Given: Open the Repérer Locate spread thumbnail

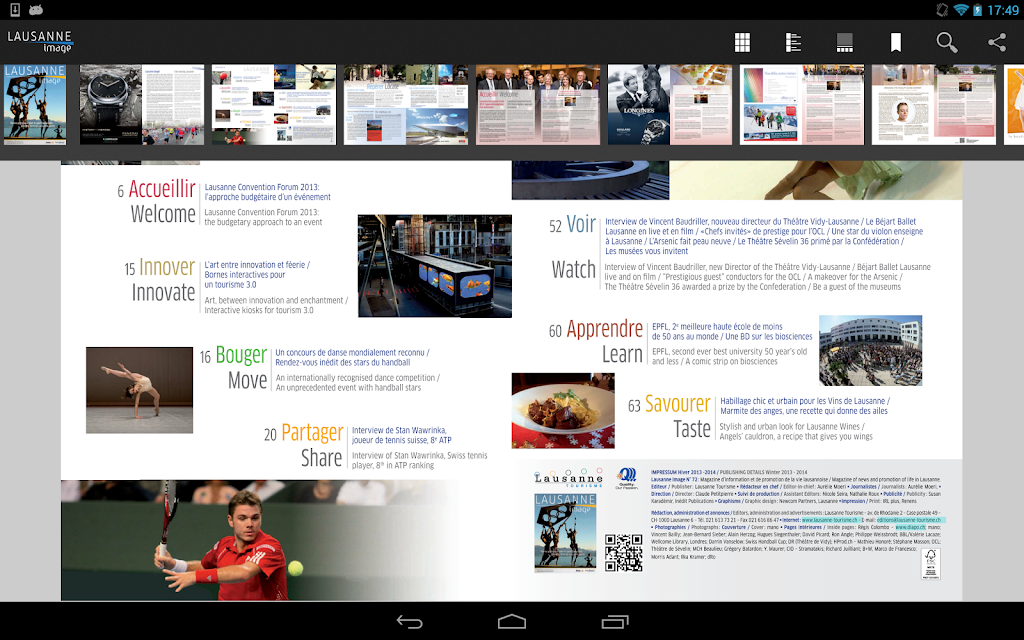Looking at the screenshot, I should 406,104.
